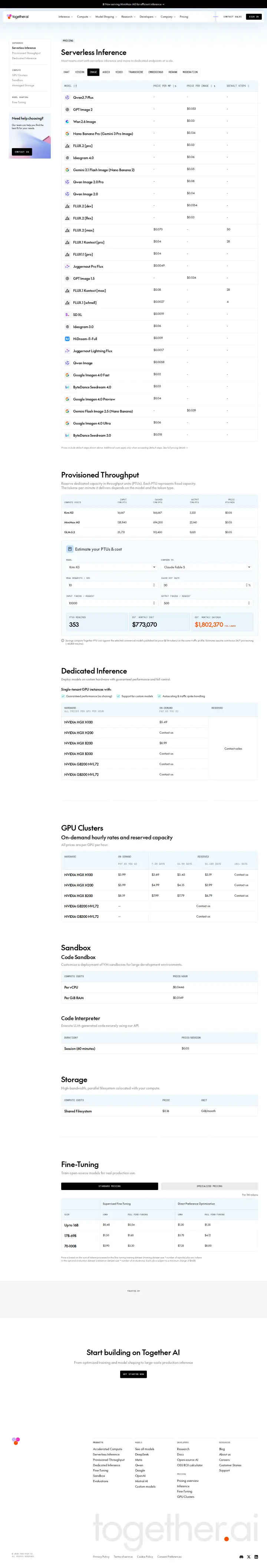
Task: Switch to the Chat tab
Action: click(x=67, y=72)
